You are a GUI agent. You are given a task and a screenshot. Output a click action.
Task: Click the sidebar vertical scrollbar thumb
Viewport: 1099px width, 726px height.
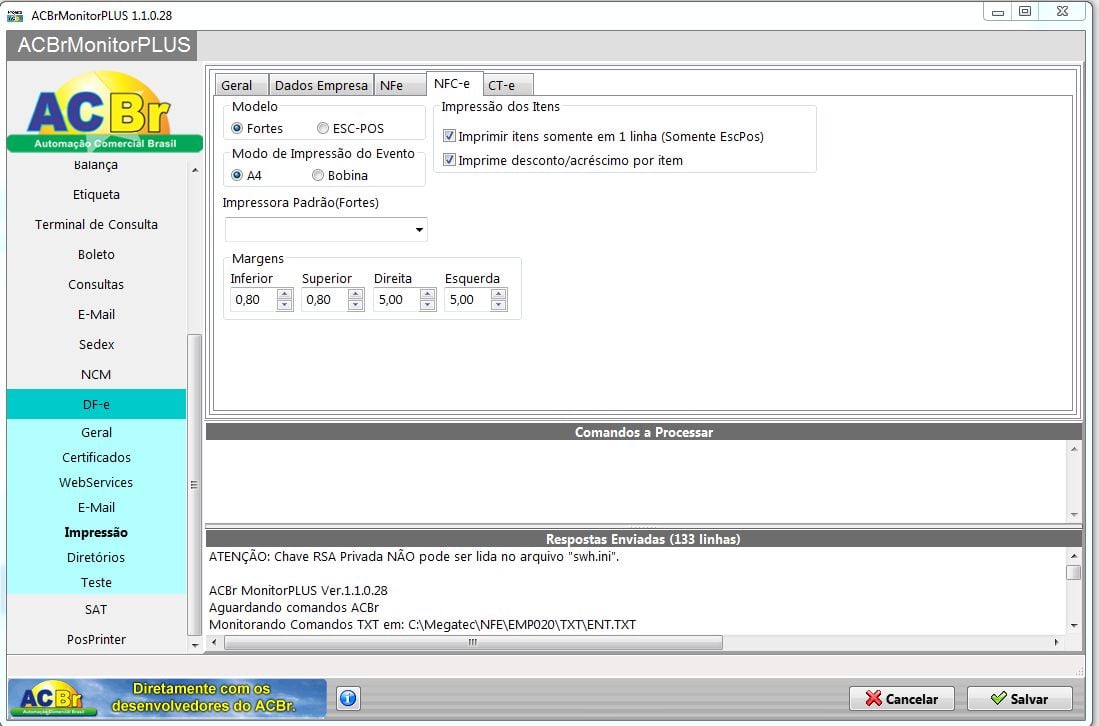pos(195,485)
